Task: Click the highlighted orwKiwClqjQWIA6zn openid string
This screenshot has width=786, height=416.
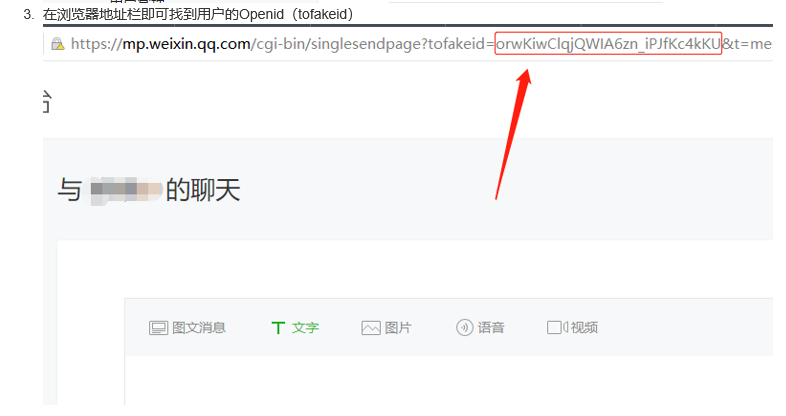Action: [608, 44]
